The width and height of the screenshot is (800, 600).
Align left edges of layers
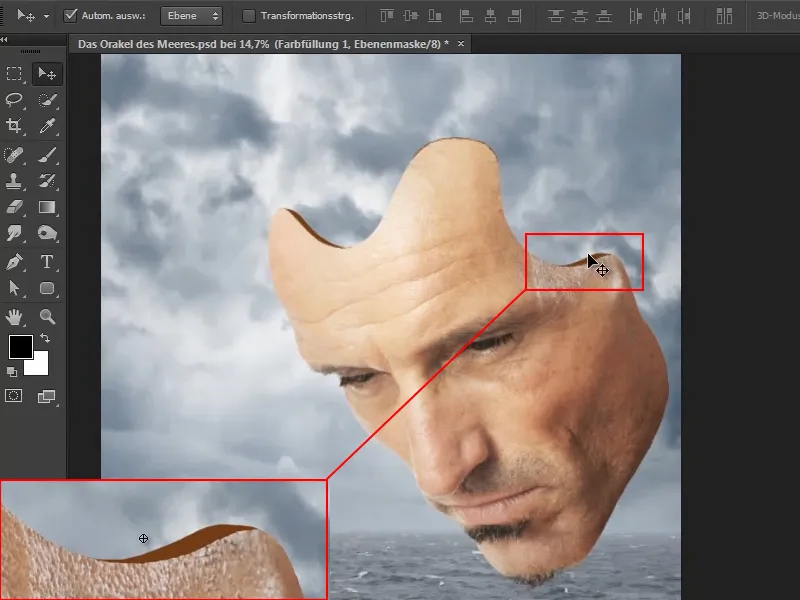pos(466,16)
